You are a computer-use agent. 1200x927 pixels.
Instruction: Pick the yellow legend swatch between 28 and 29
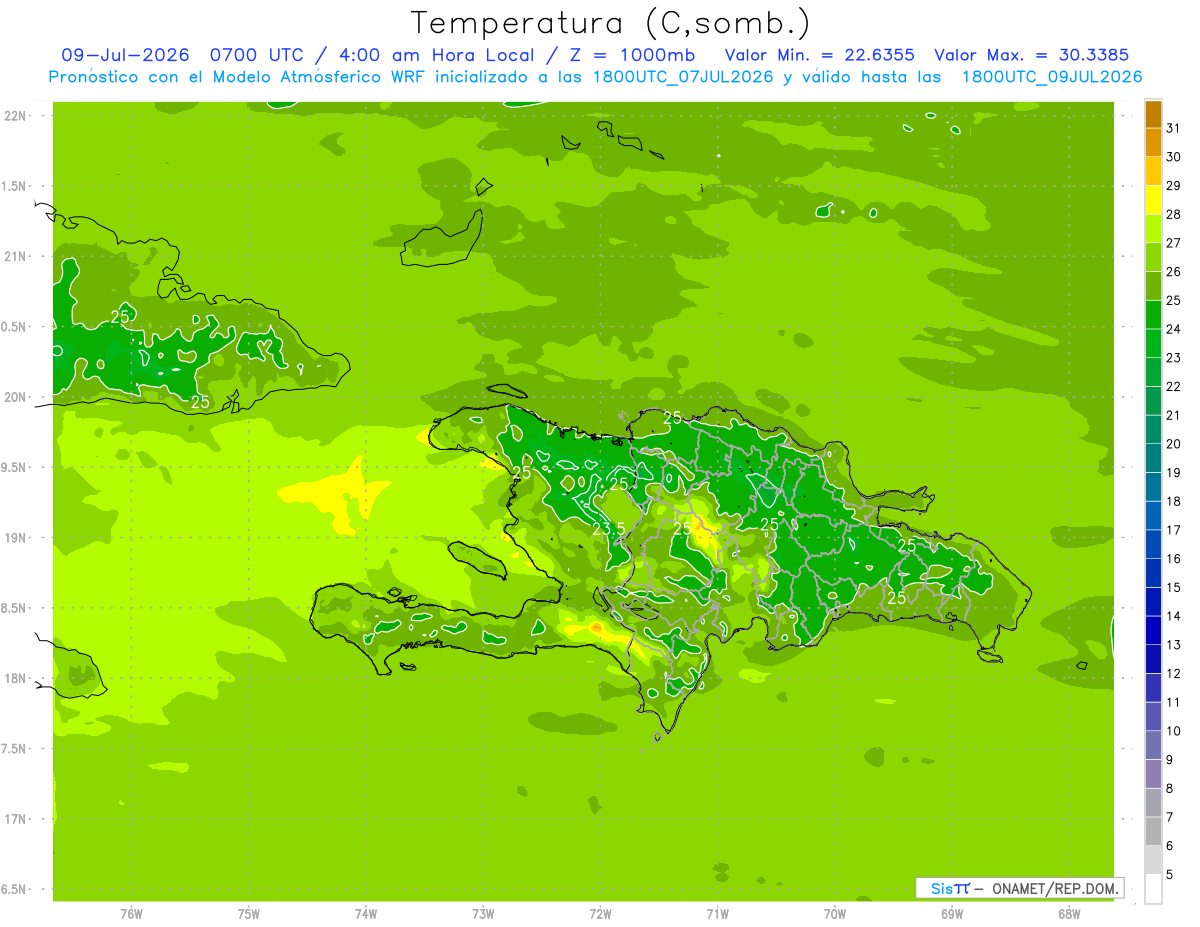pyautogui.click(x=1153, y=200)
